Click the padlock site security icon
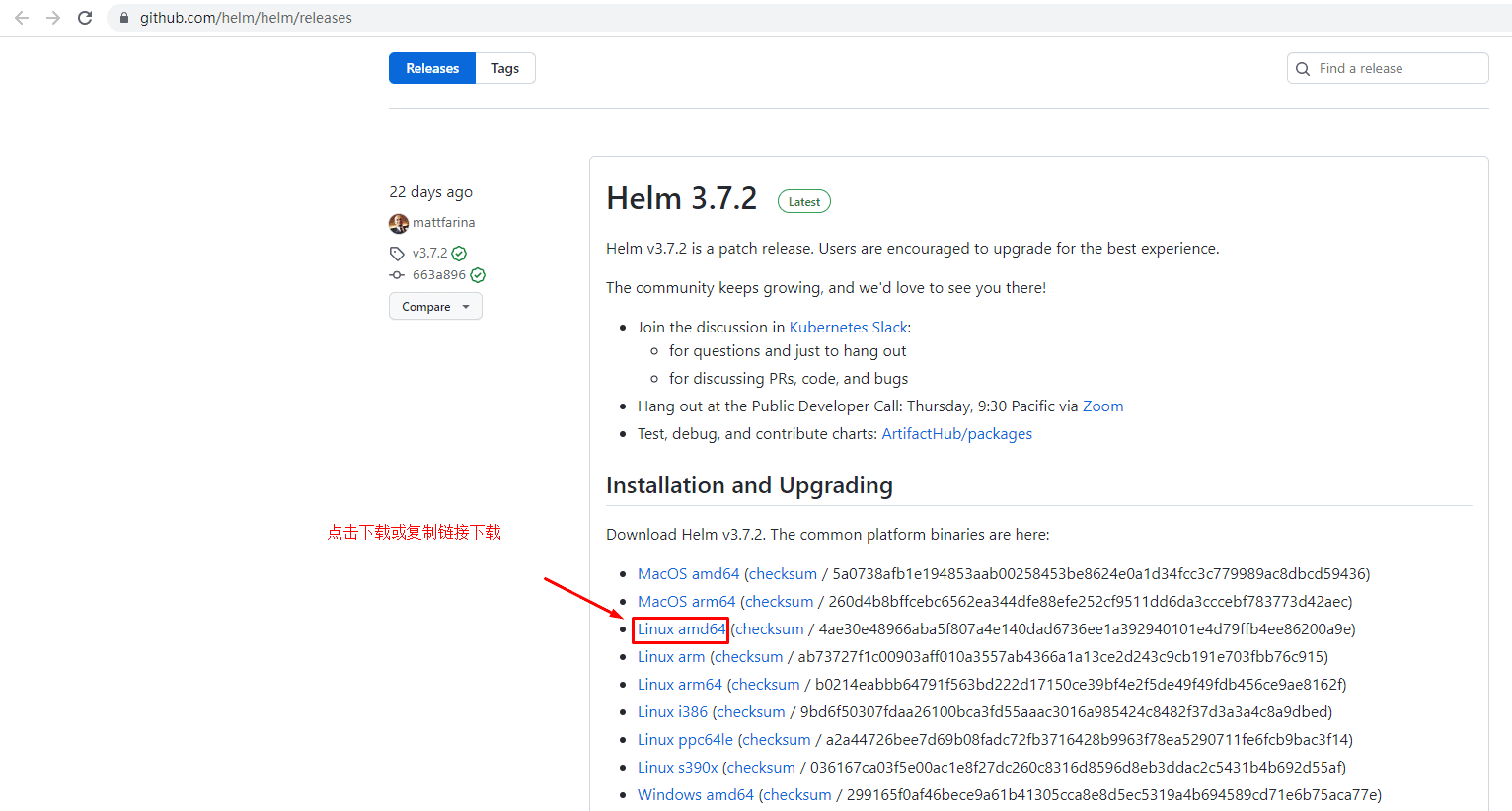The width and height of the screenshot is (1512, 811). [124, 18]
